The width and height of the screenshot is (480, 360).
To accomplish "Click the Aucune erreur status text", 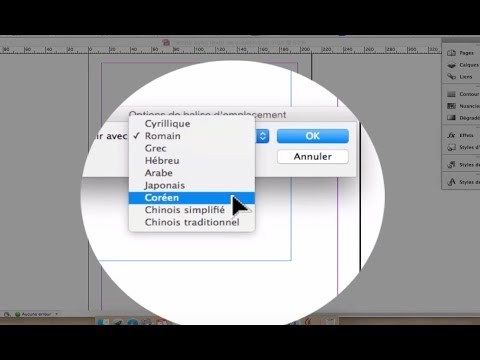I will click(x=36, y=314).
